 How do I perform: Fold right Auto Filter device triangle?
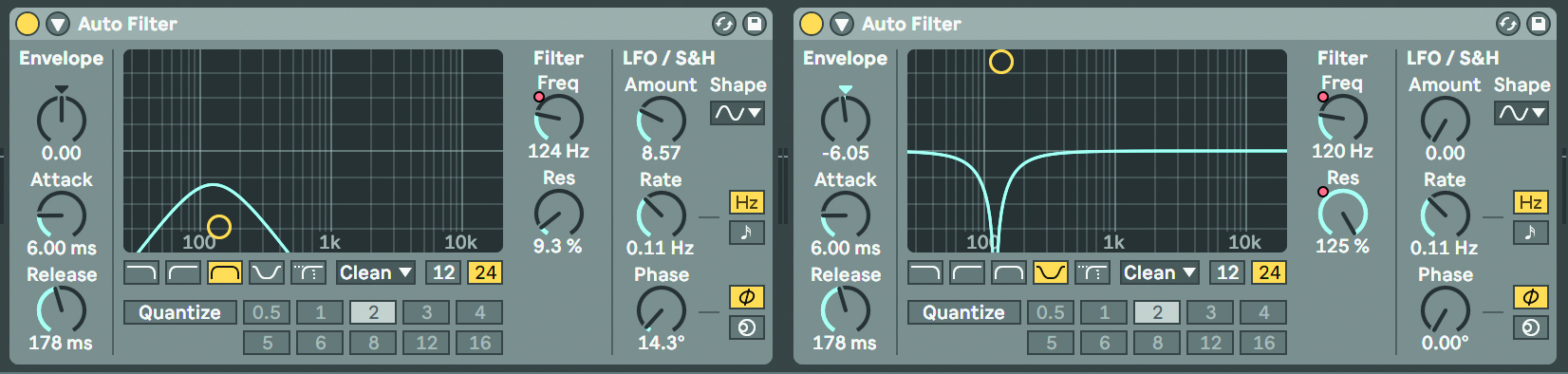pos(842,24)
